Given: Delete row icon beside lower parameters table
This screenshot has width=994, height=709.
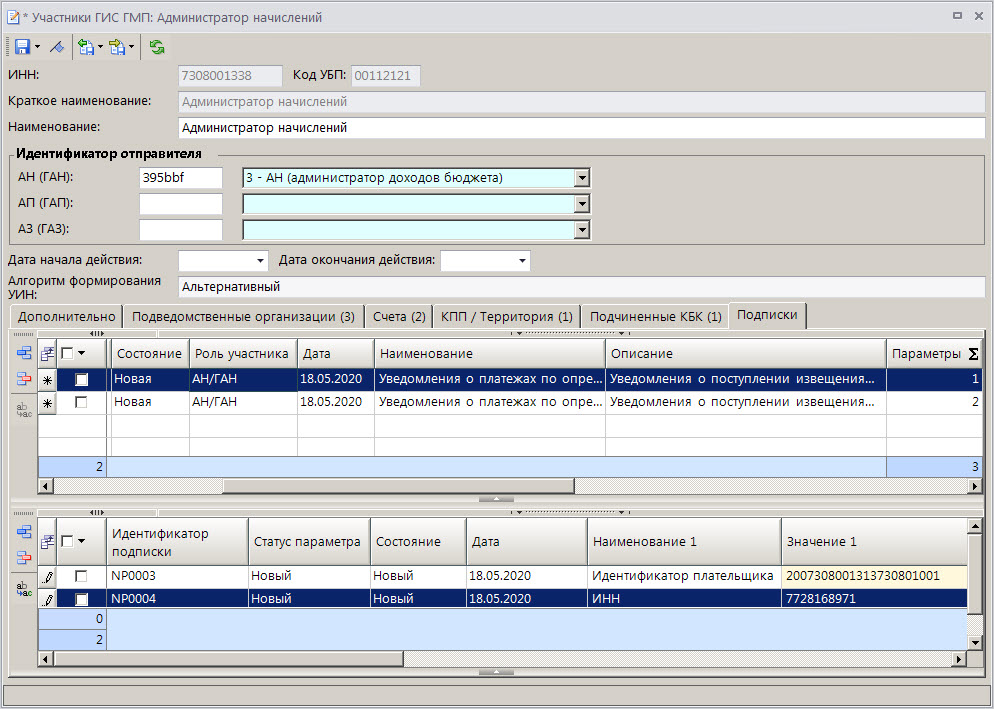Looking at the screenshot, I should (x=23, y=557).
